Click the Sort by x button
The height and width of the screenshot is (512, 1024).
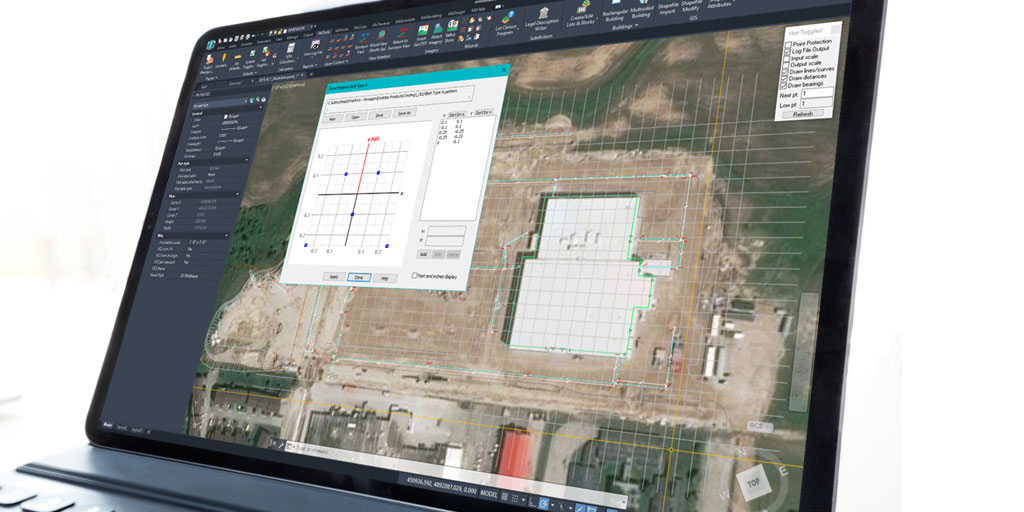pyautogui.click(x=457, y=114)
